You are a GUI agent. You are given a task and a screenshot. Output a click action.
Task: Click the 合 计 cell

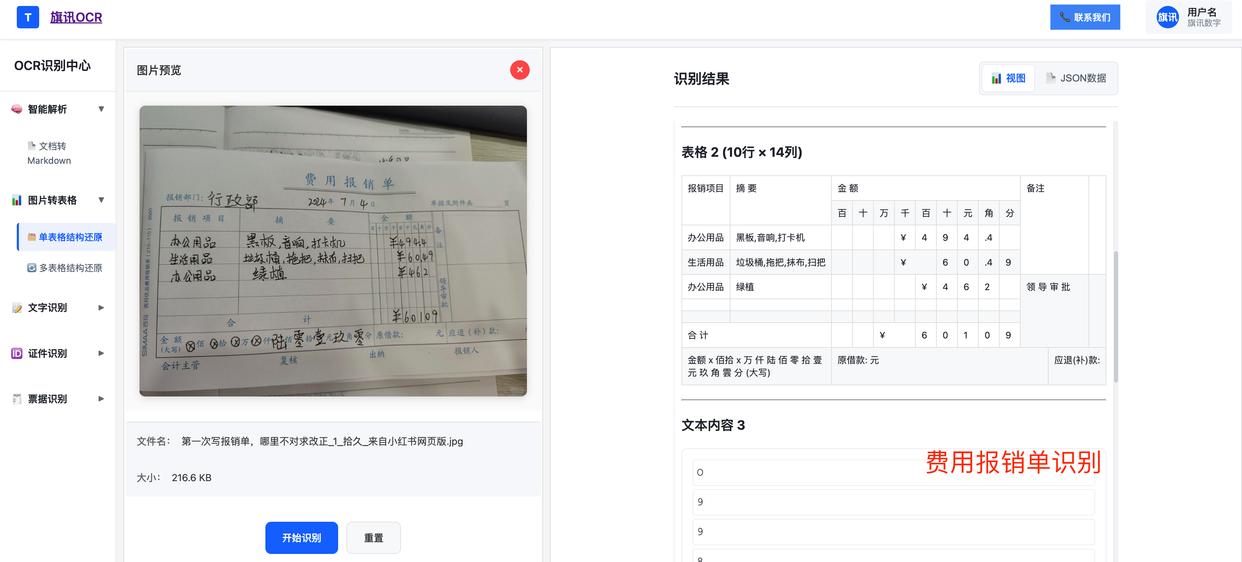pyautogui.click(x=756, y=335)
